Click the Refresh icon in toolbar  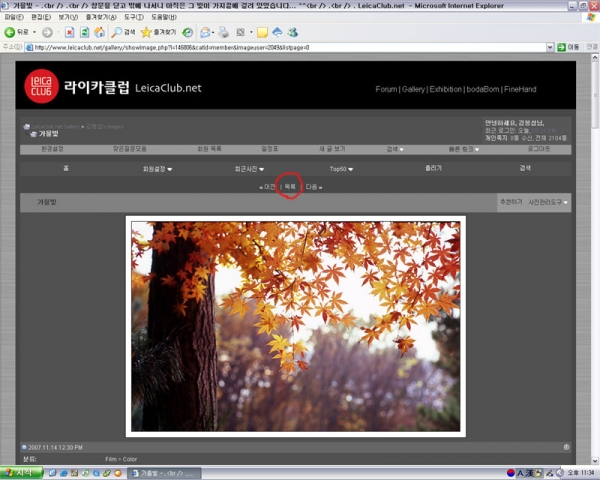(84, 32)
